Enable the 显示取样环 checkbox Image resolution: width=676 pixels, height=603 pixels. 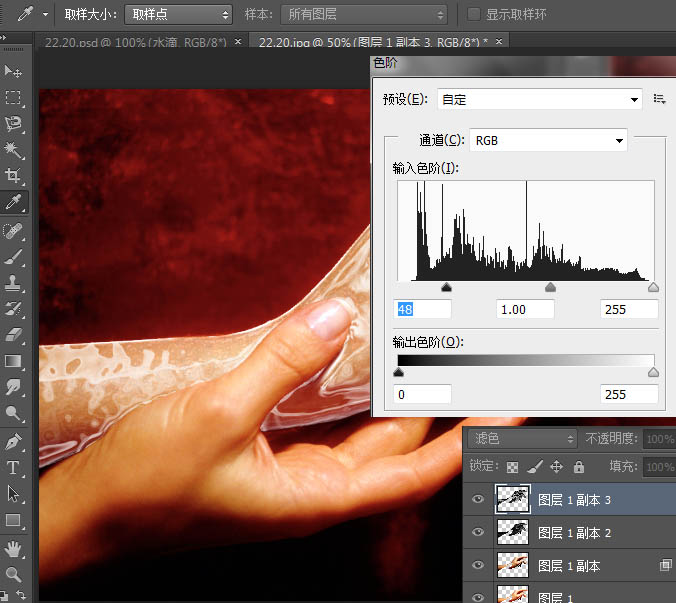(473, 14)
